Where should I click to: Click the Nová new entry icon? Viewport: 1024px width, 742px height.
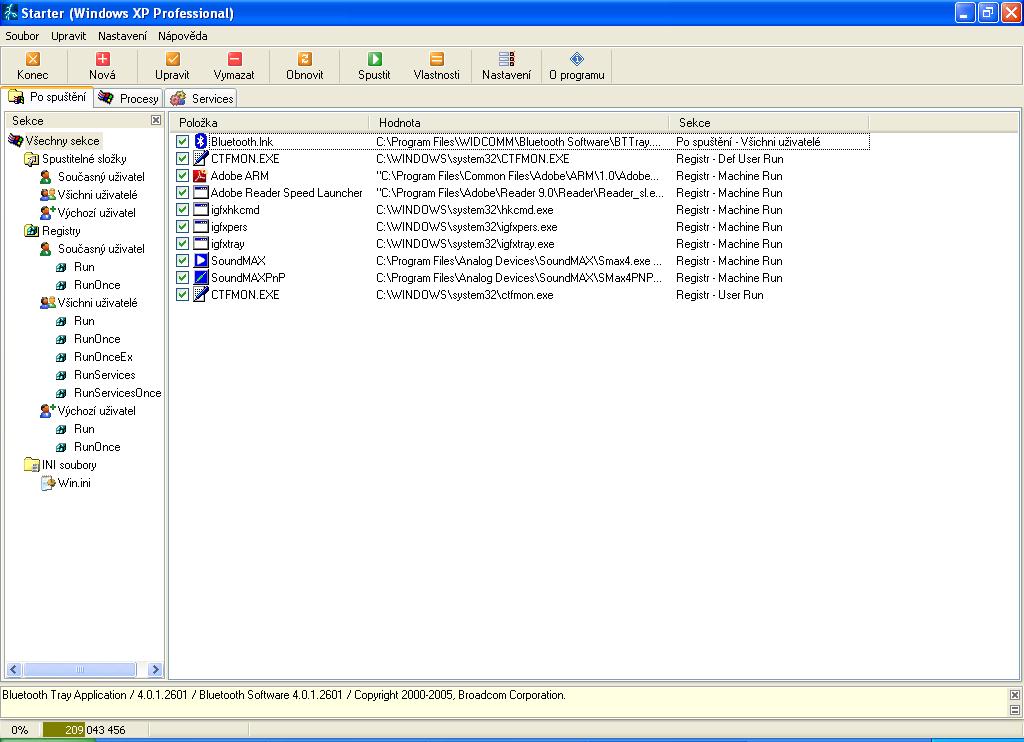click(103, 59)
